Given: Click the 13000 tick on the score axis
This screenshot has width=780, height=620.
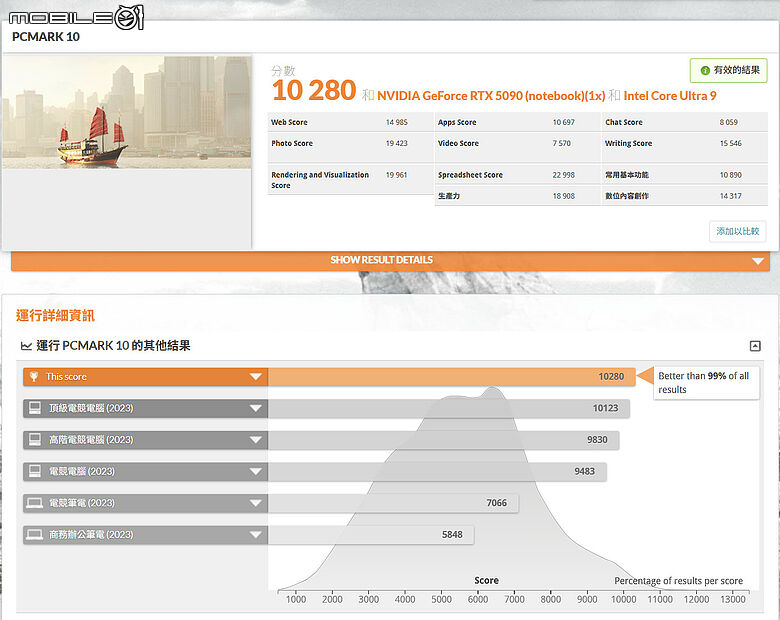Looking at the screenshot, I should 733,600.
